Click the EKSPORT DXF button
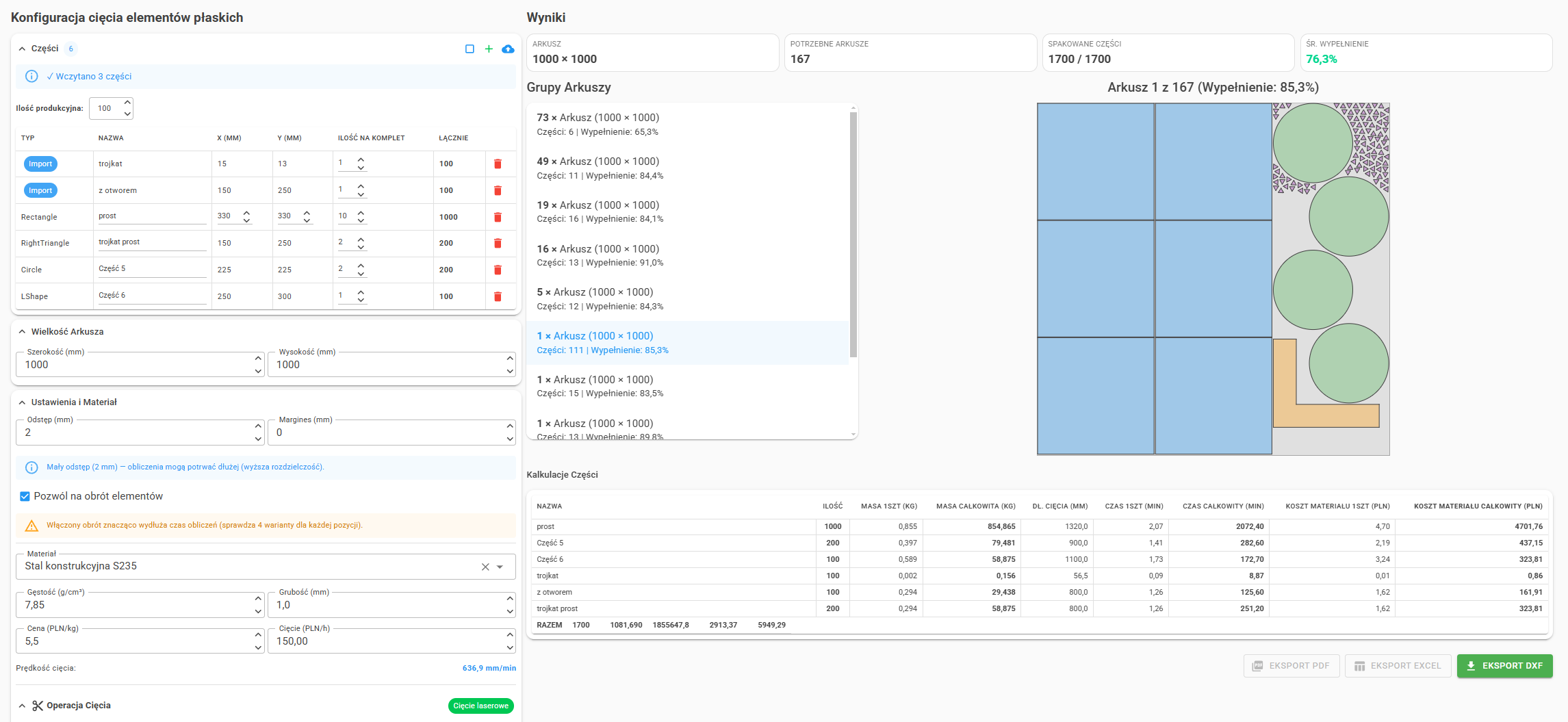Image resolution: width=1568 pixels, height=722 pixels. tap(1504, 665)
